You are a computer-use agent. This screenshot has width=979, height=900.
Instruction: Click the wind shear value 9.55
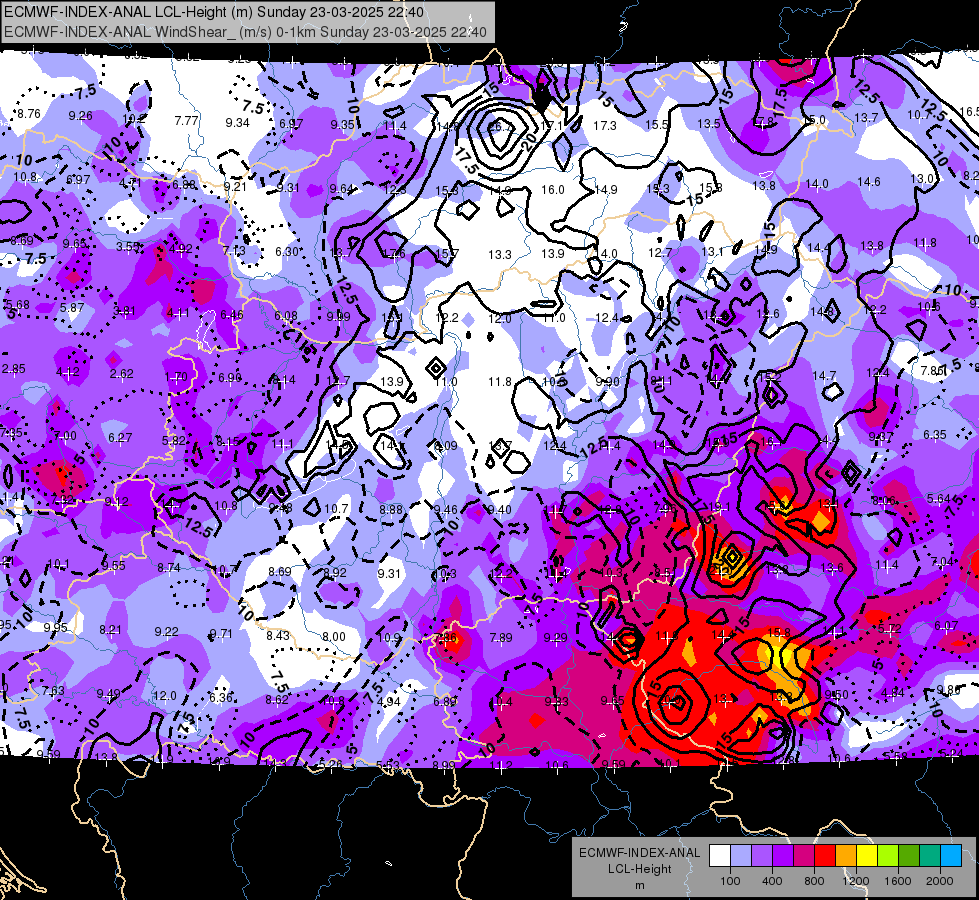point(114,565)
